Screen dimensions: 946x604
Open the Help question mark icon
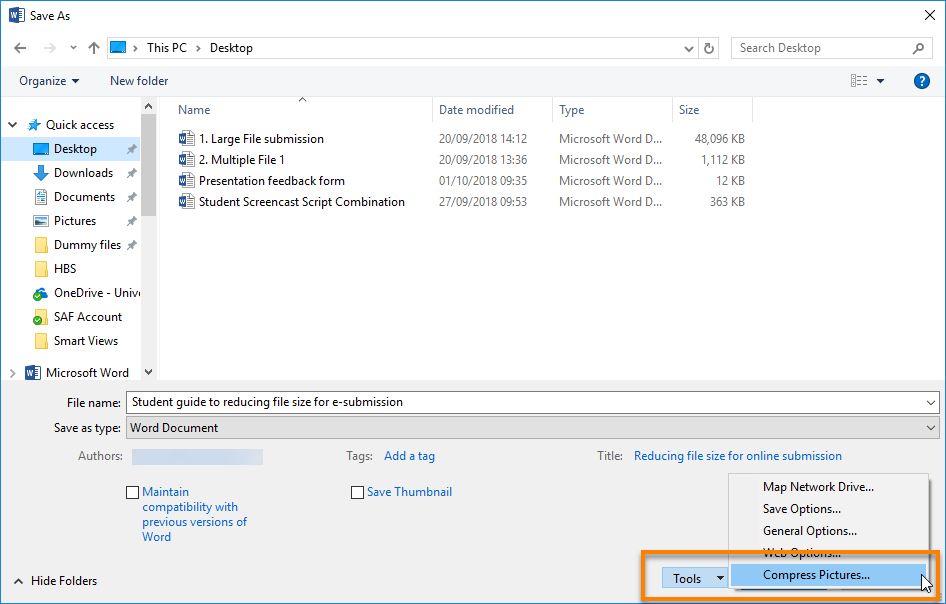pyautogui.click(x=921, y=81)
